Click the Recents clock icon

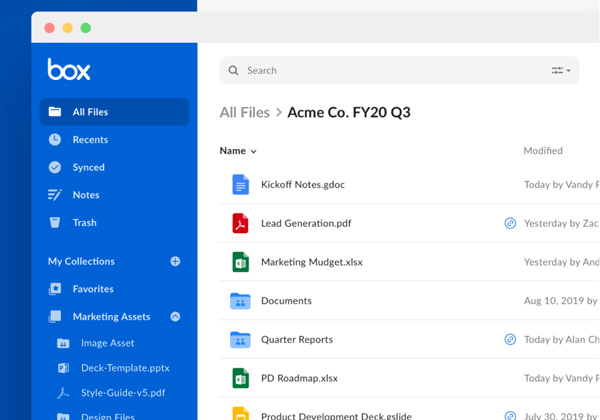click(55, 140)
